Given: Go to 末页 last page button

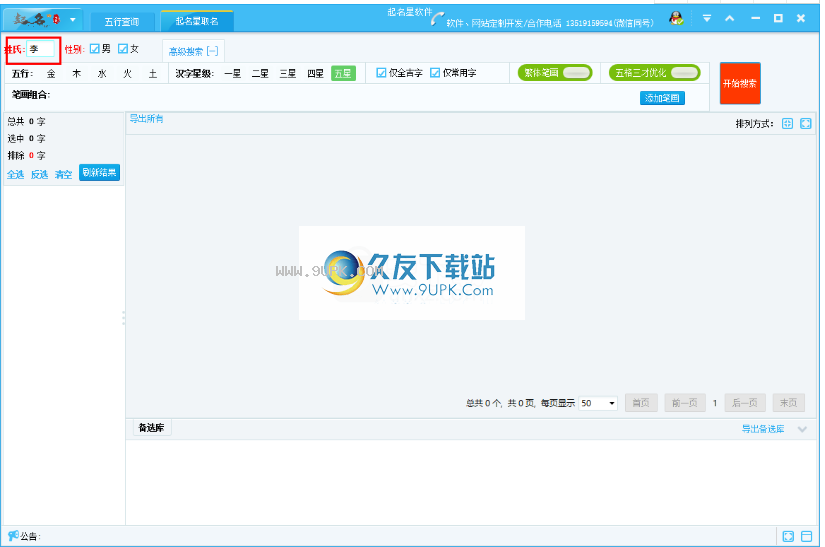Looking at the screenshot, I should (x=788, y=403).
